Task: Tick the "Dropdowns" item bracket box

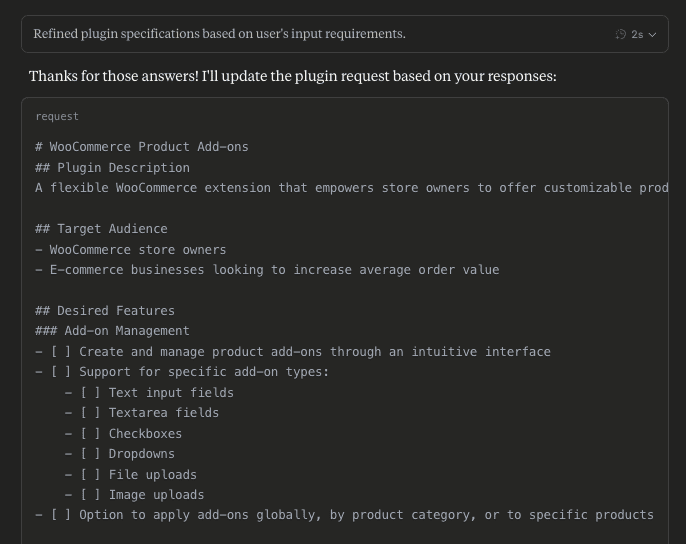Action: pos(90,454)
